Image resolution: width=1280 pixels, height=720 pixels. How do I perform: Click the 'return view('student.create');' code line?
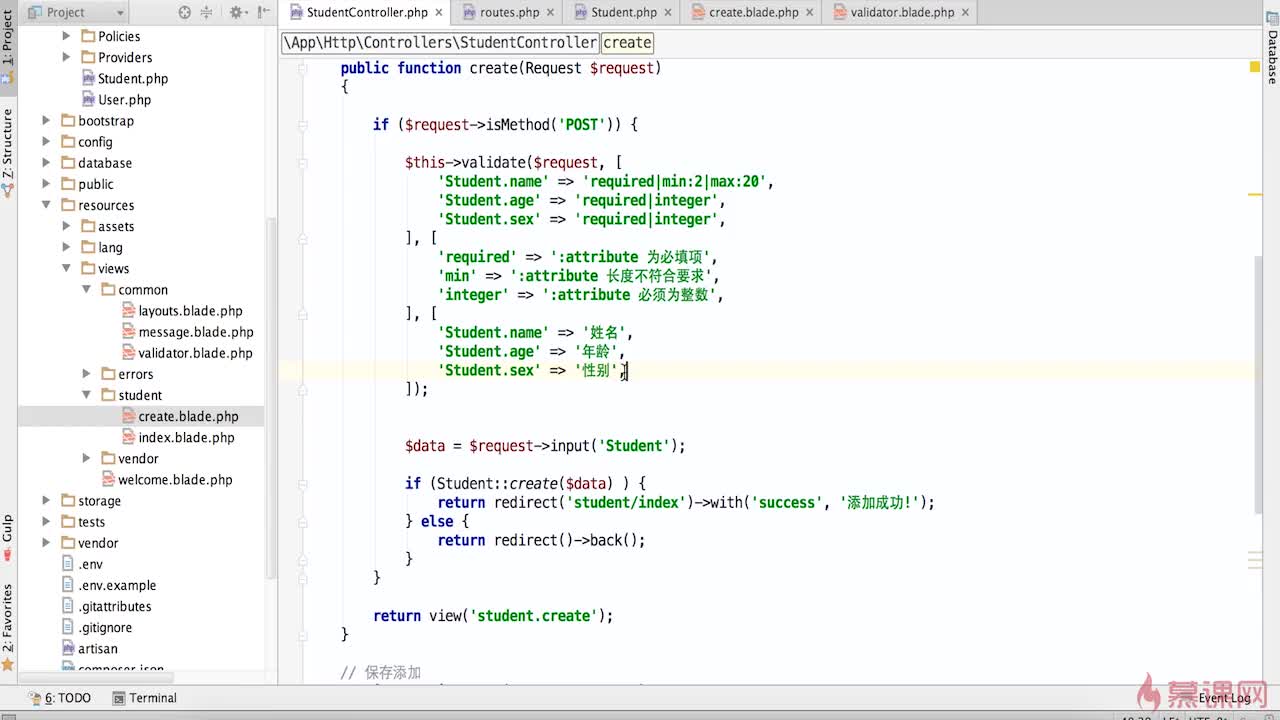tap(493, 616)
